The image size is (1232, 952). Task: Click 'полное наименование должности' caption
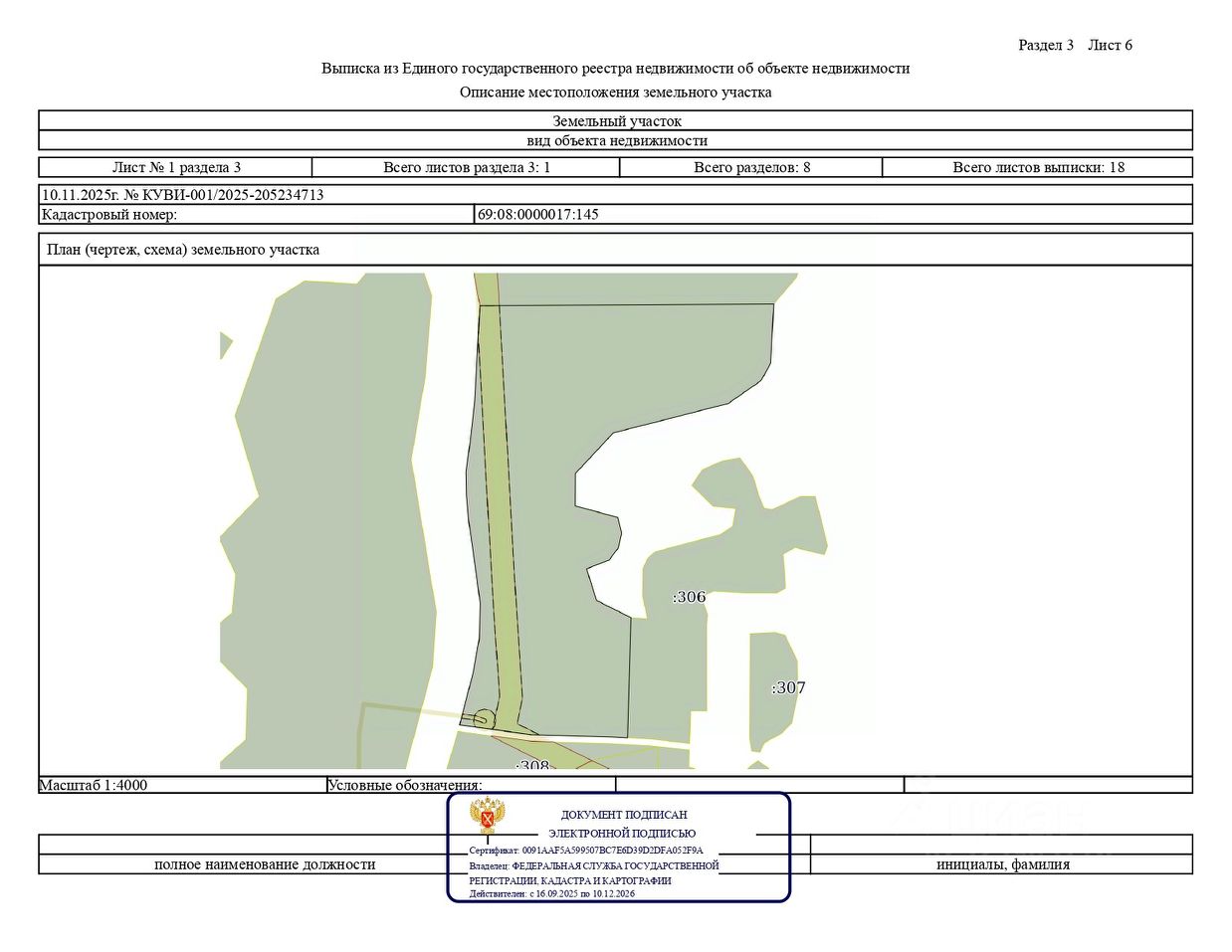(x=265, y=864)
